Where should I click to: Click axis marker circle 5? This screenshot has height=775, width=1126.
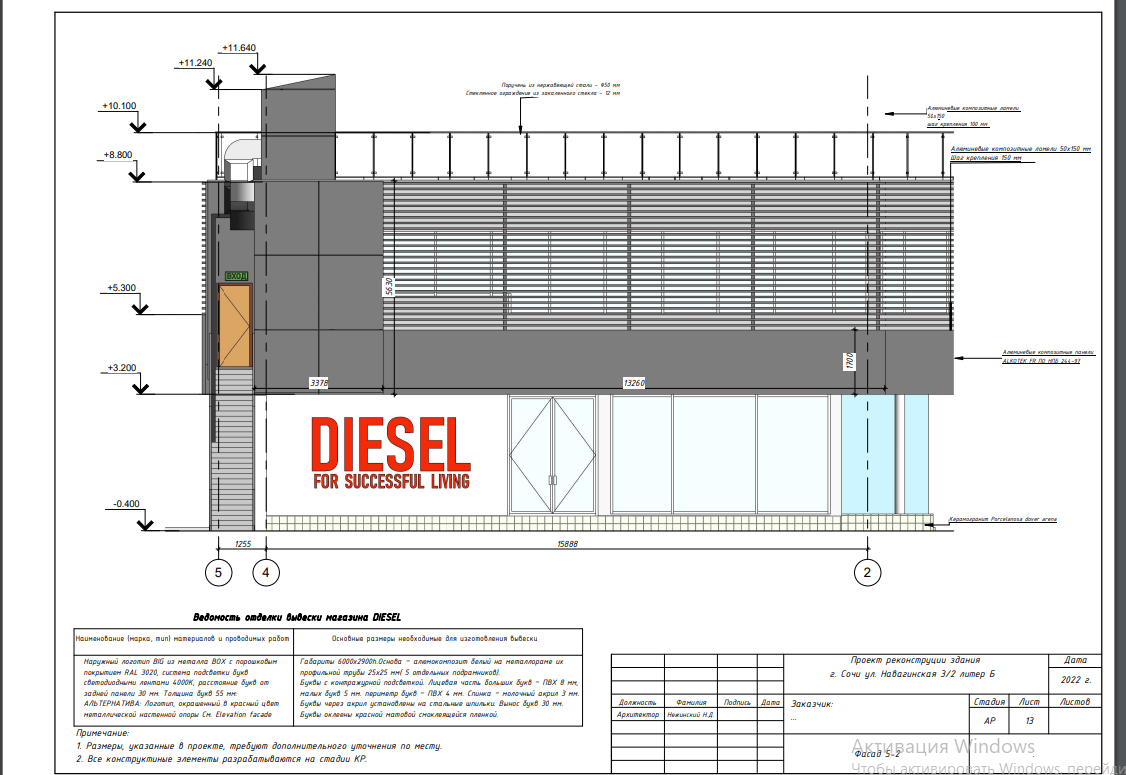coord(218,572)
